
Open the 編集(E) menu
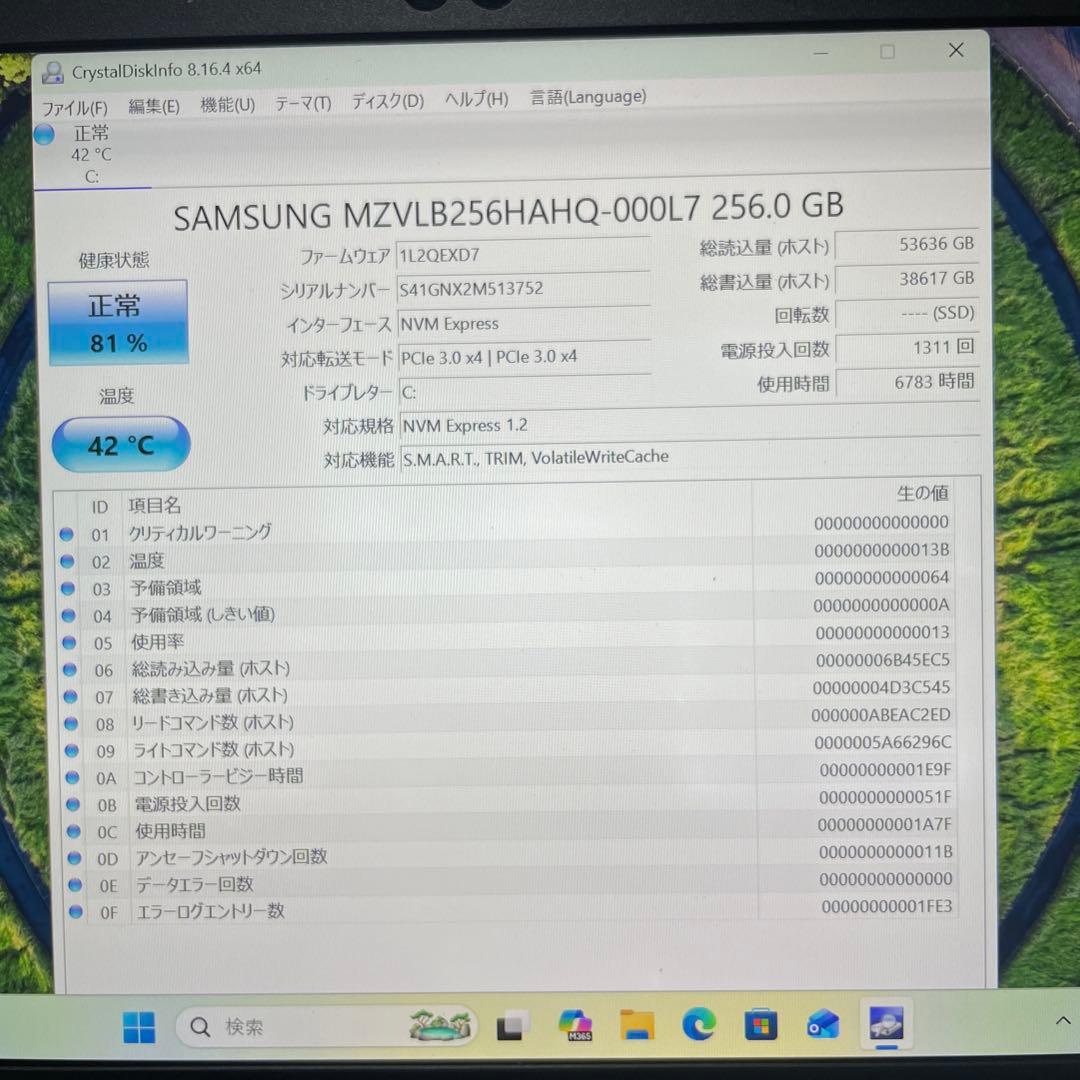point(154,106)
